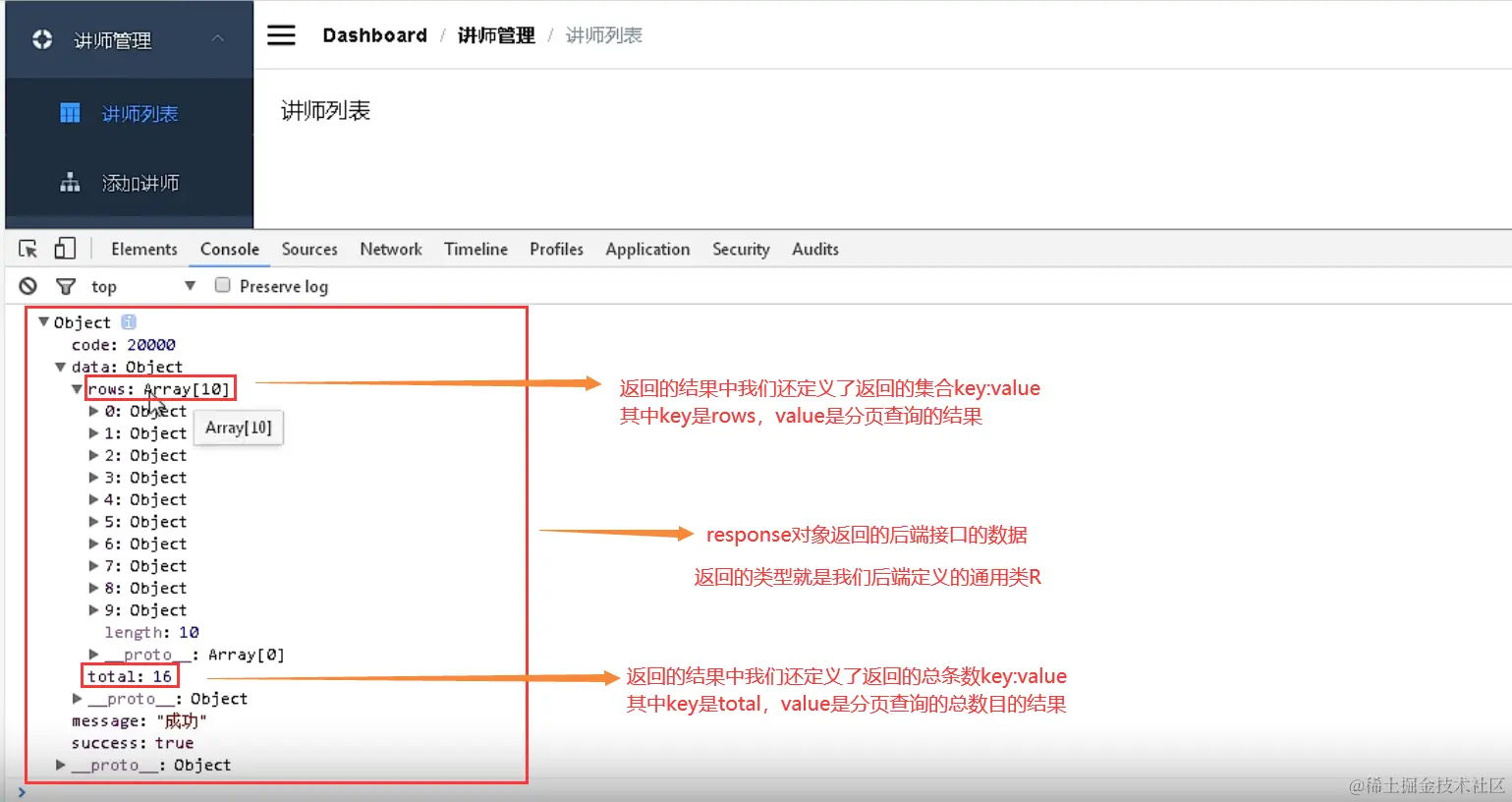
Task: Click the total: 16 property line
Action: [x=130, y=676]
